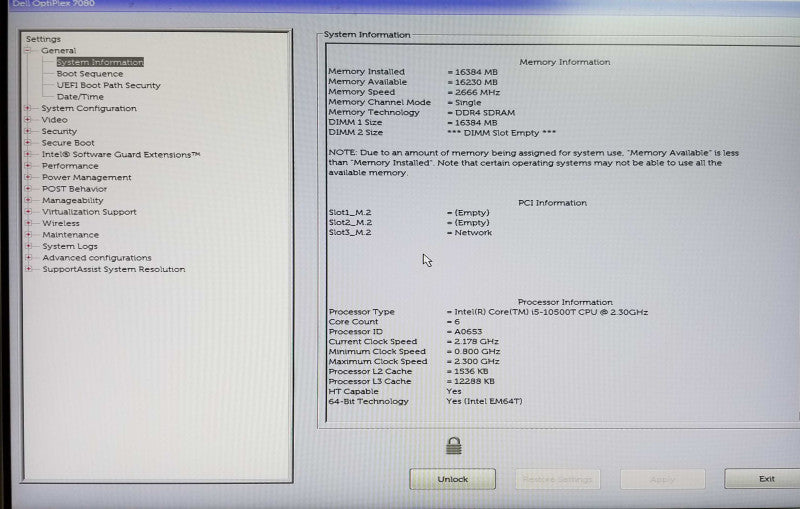The image size is (800, 509).
Task: Select the Video category label
Action: click(54, 119)
